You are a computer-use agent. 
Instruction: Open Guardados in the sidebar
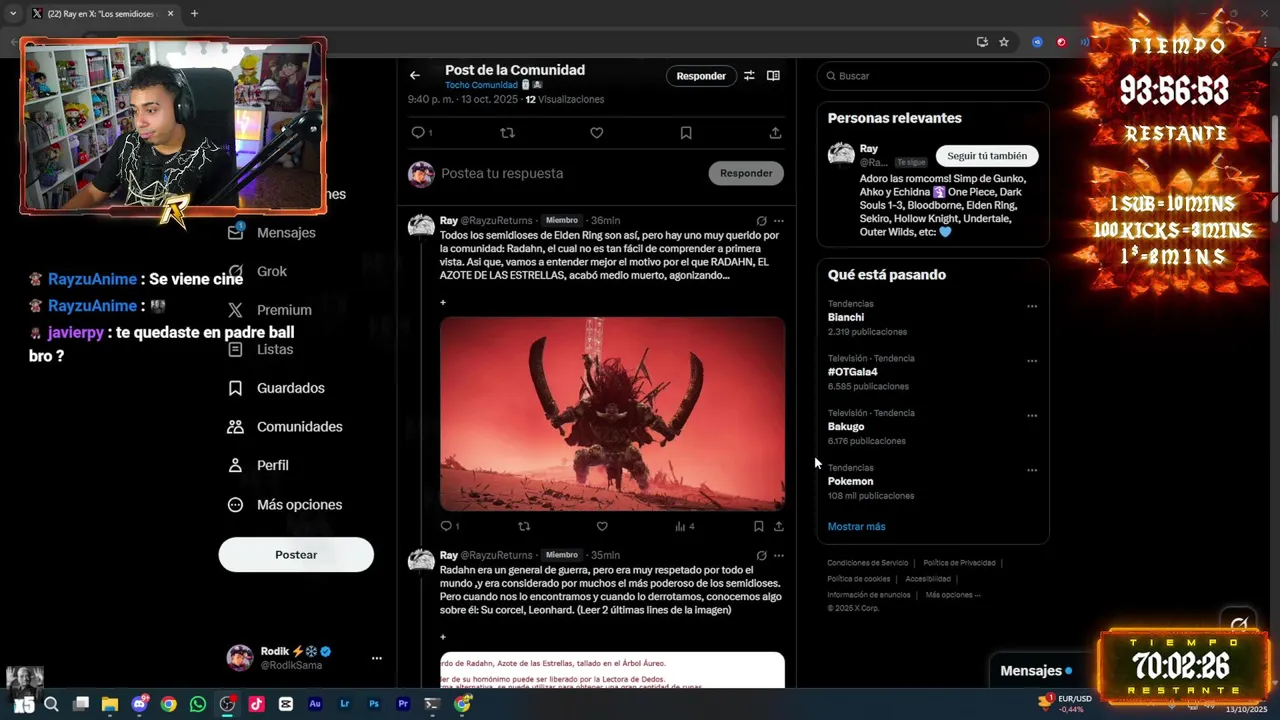276,388
